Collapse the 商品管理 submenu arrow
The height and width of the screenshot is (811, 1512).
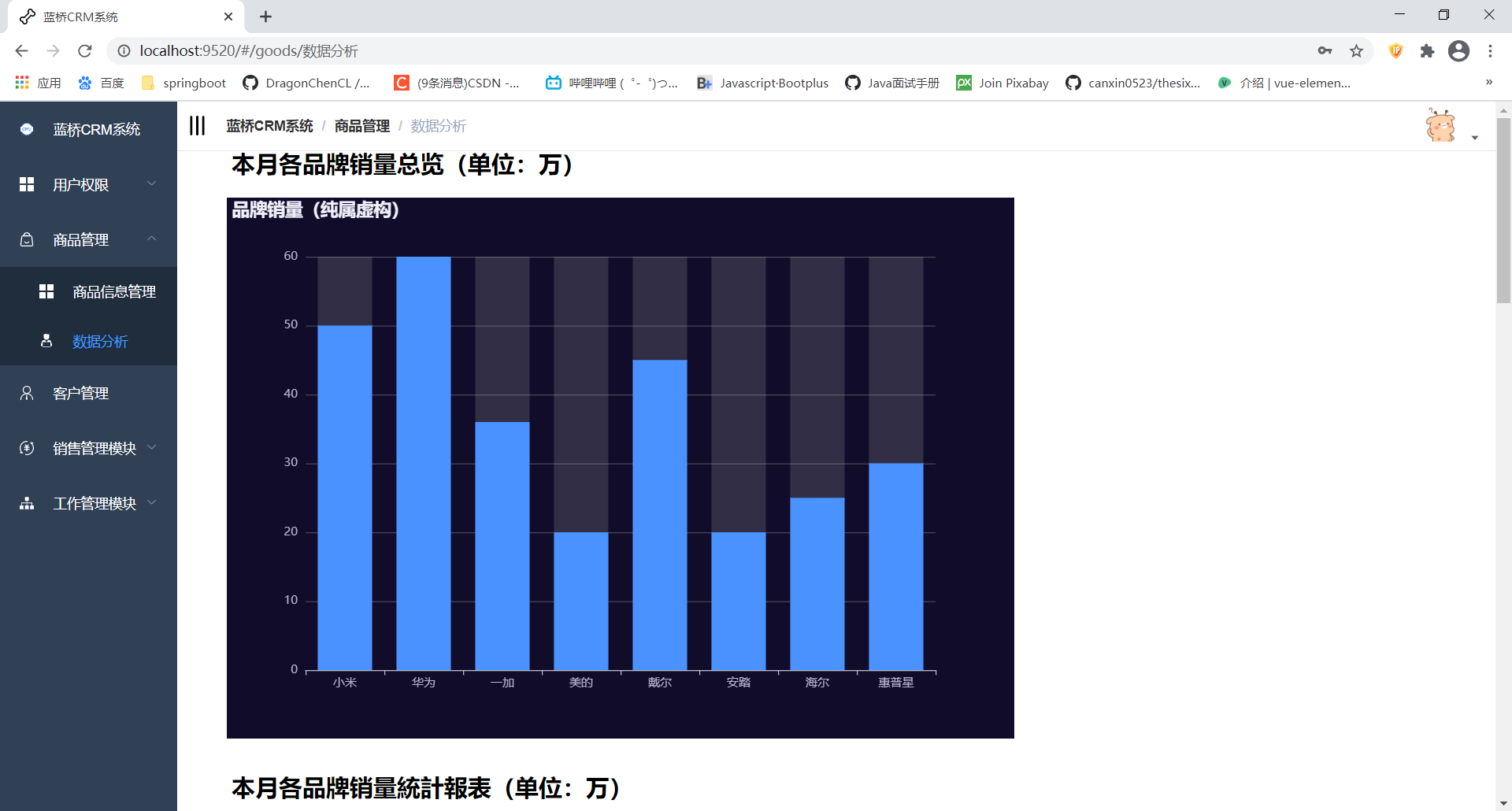tap(152, 239)
